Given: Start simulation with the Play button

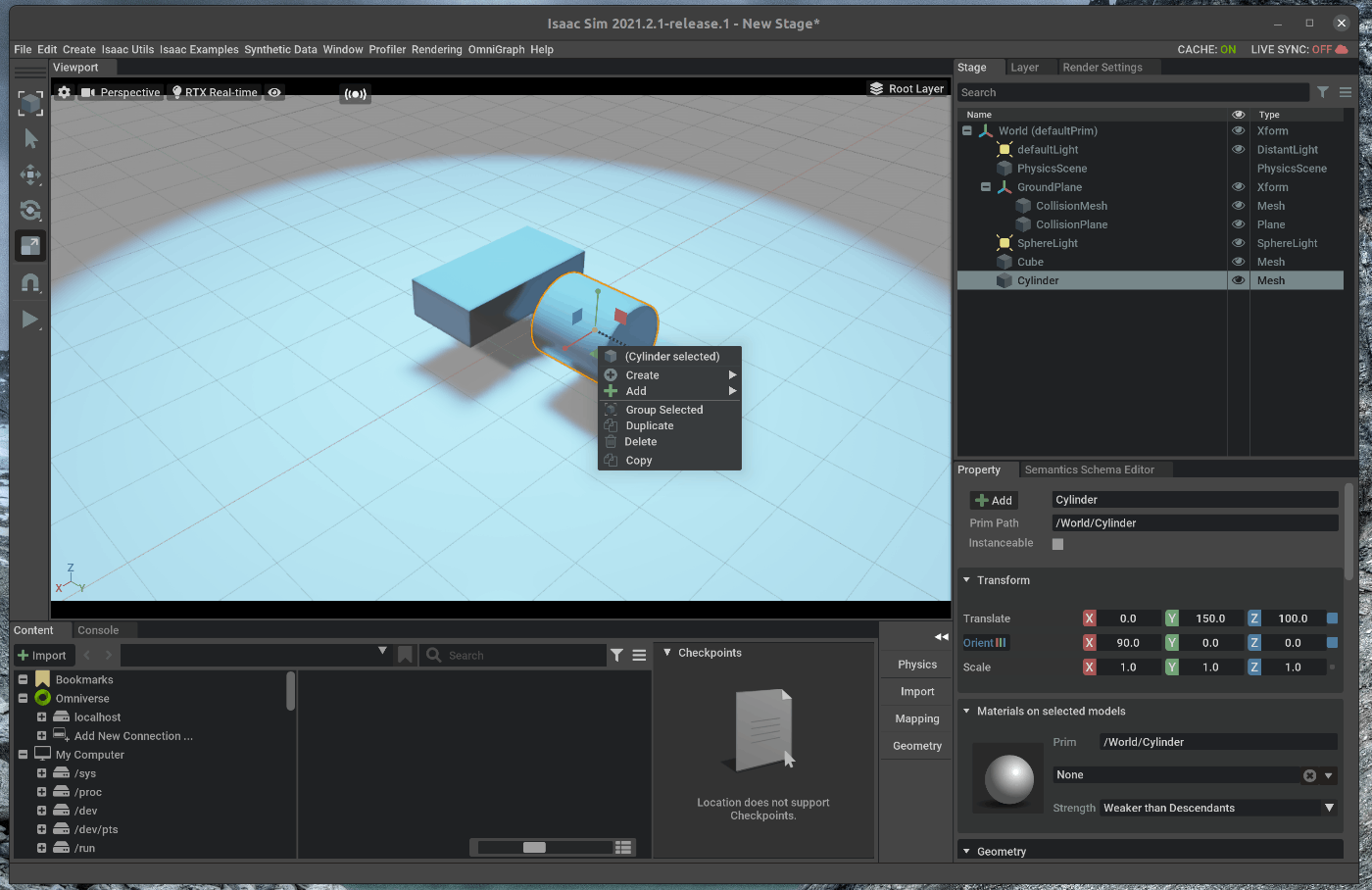Looking at the screenshot, I should [x=30, y=319].
